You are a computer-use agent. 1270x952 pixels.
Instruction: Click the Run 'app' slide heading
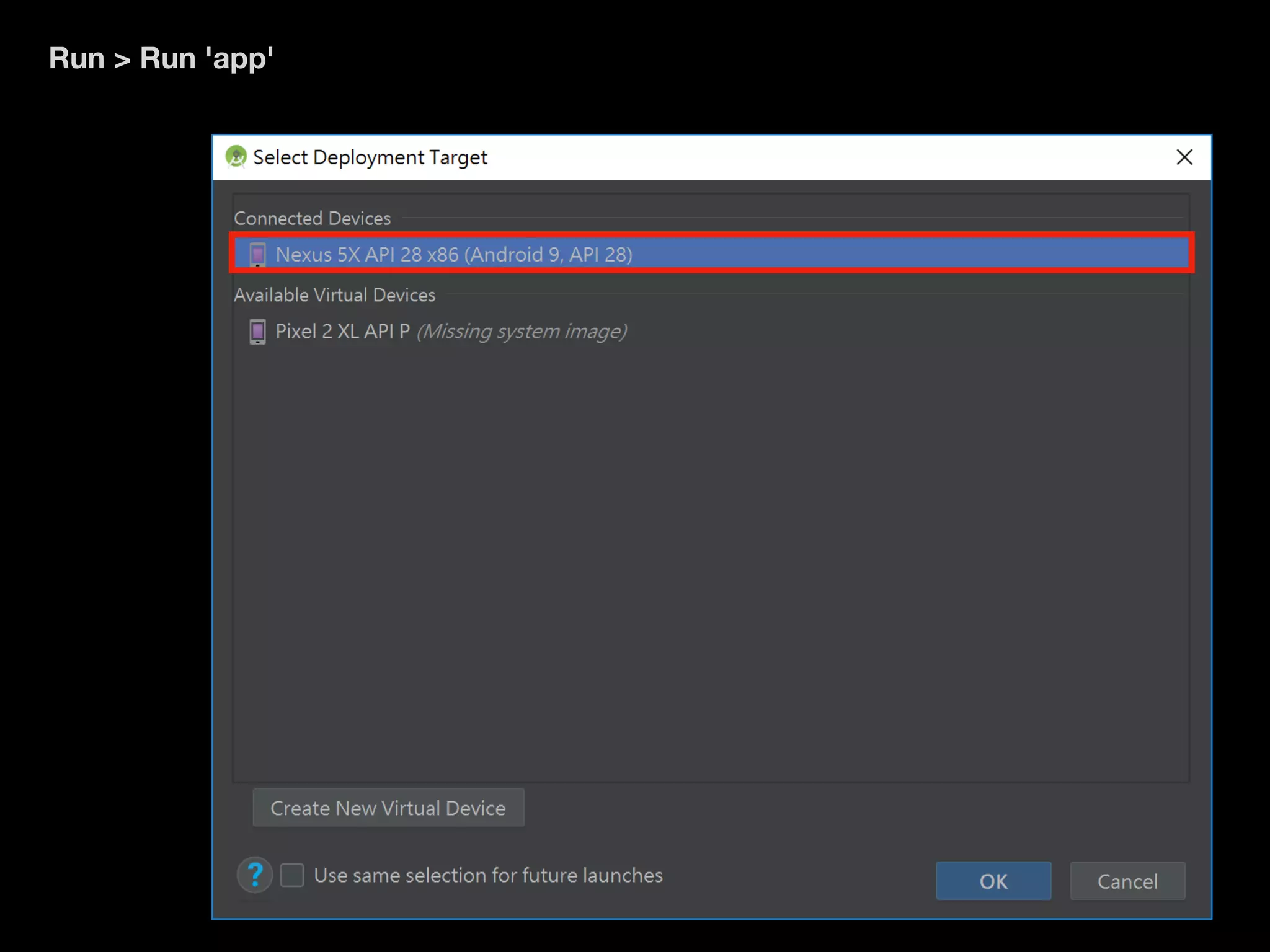161,59
